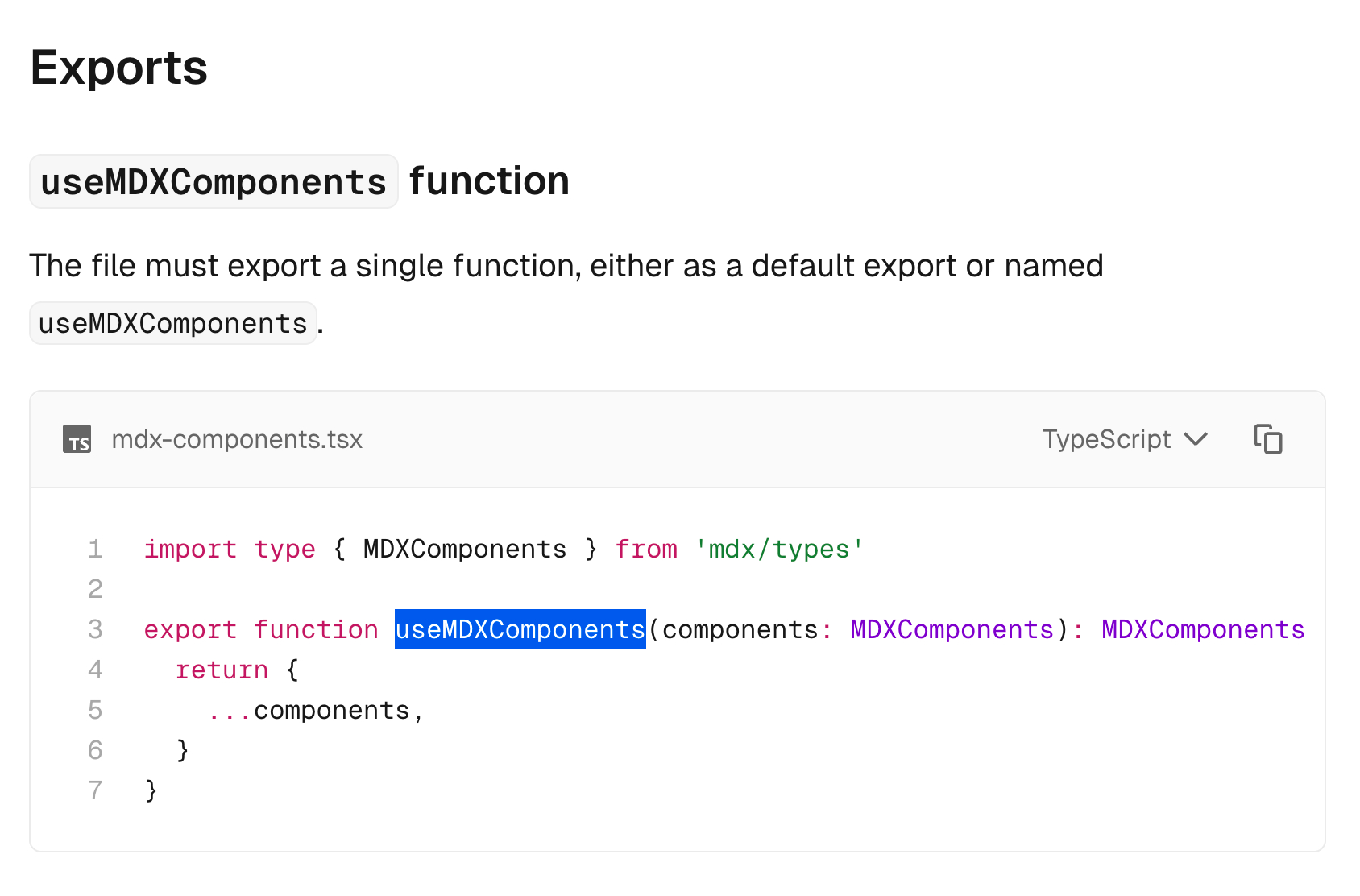This screenshot has width=1360, height=896.
Task: Click the word "function" in the subheading
Action: click(489, 181)
